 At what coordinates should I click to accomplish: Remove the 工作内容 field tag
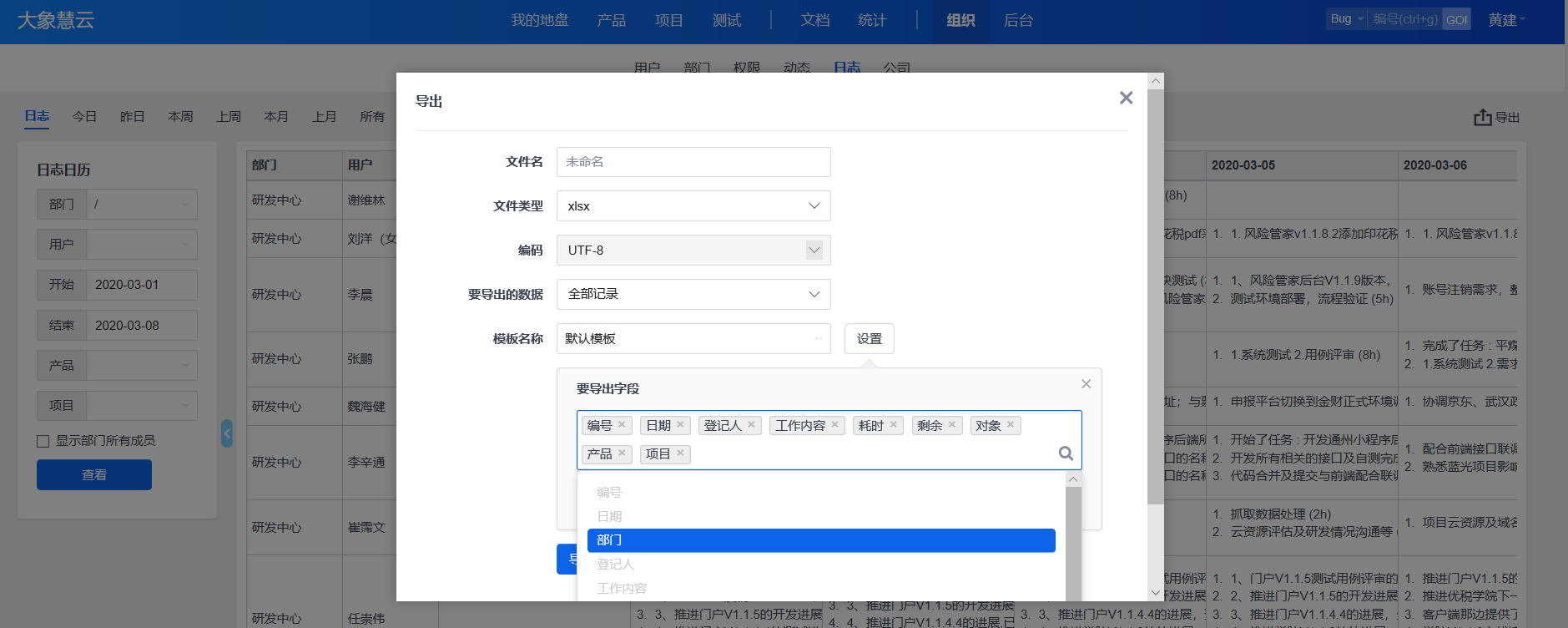click(834, 425)
